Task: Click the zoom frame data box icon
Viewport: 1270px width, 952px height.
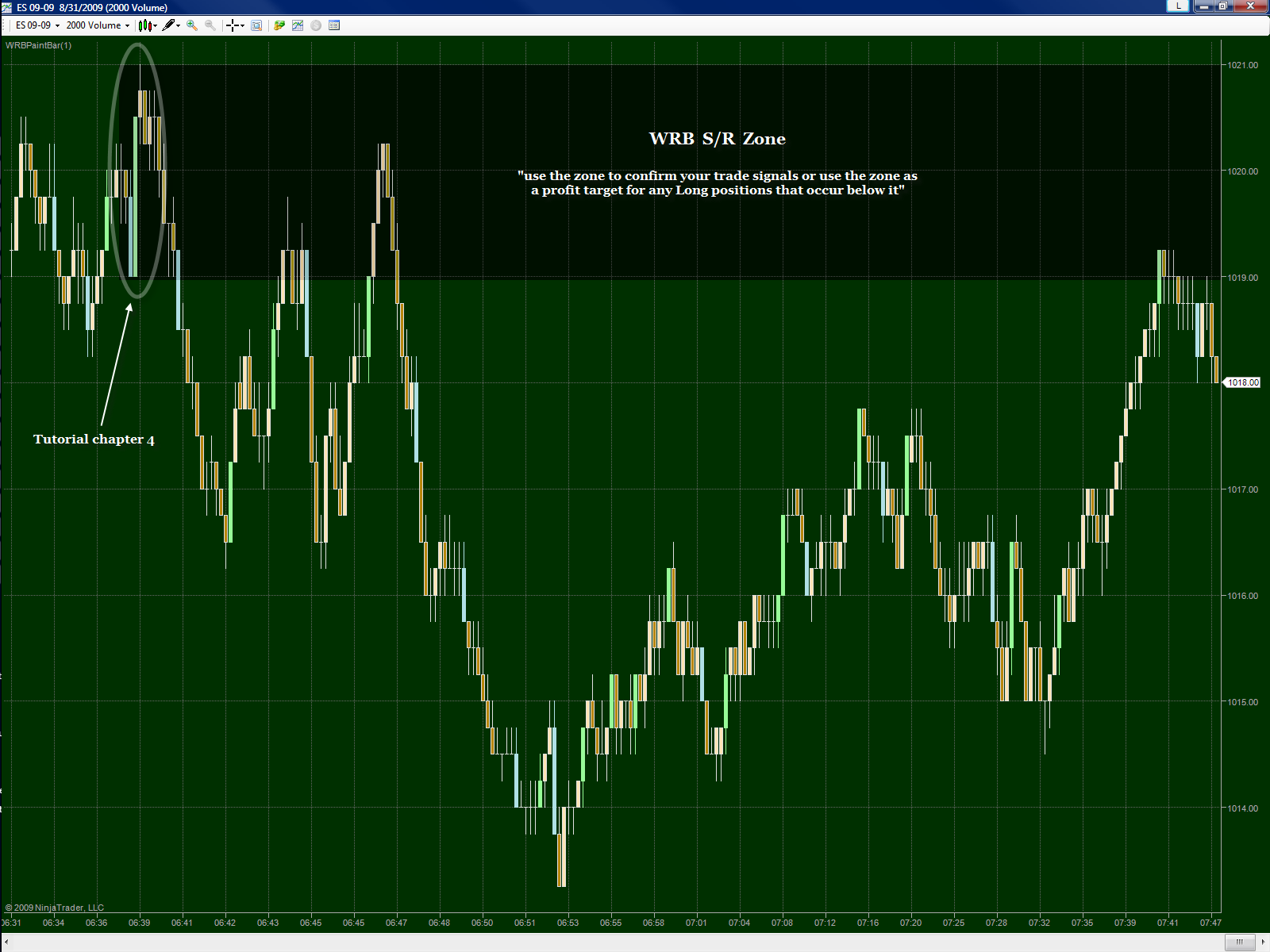Action: (x=256, y=25)
